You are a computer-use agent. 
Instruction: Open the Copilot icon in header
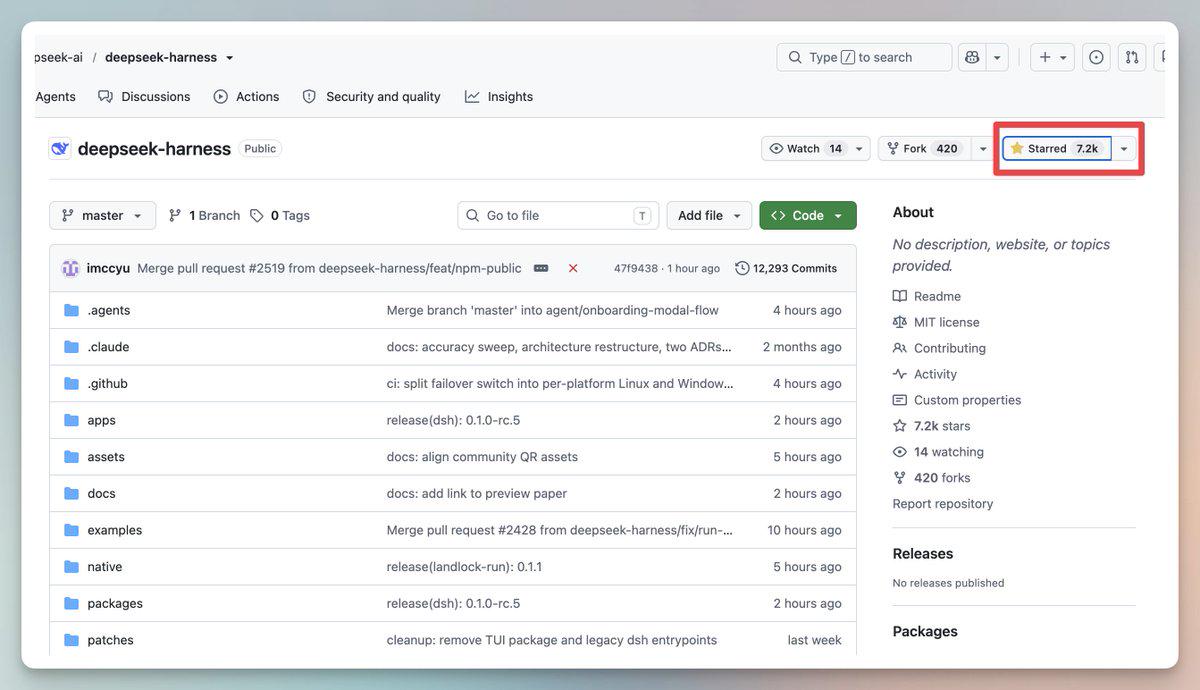[x=972, y=57]
